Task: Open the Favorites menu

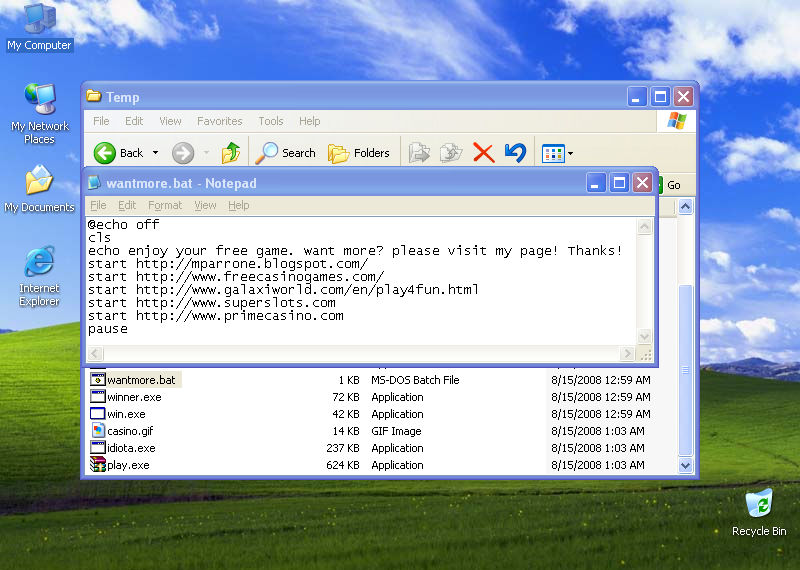Action: point(219,121)
